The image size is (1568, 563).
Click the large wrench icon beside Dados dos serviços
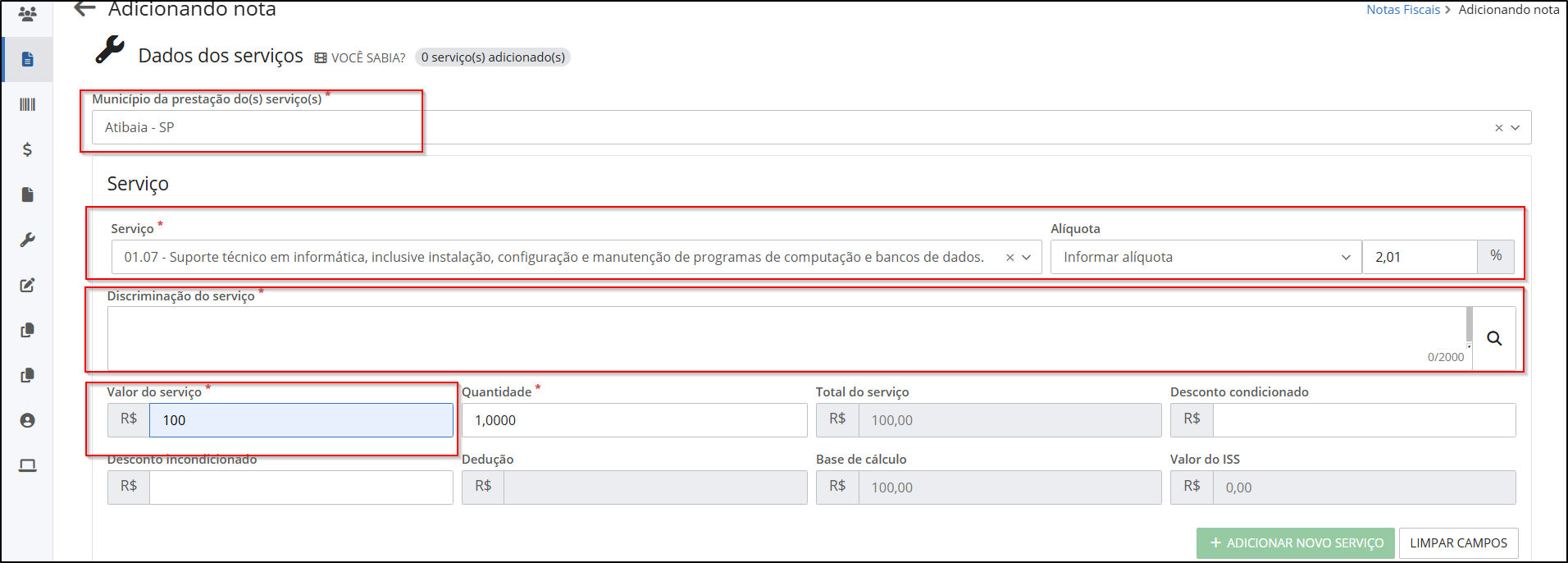[110, 50]
